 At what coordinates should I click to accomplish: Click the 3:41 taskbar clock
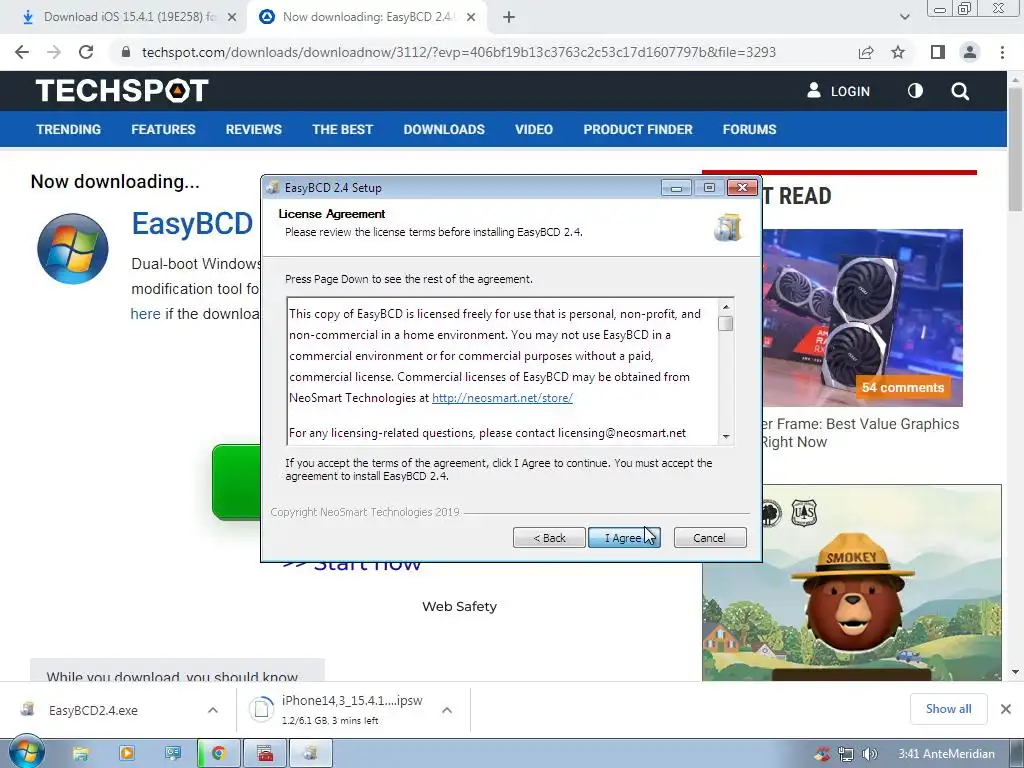(x=946, y=754)
